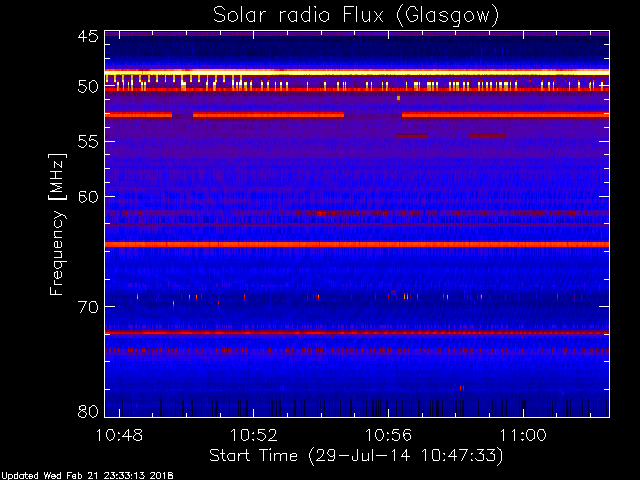Click the 55 frequency tick label
The width and height of the screenshot is (640, 480).
click(88, 142)
